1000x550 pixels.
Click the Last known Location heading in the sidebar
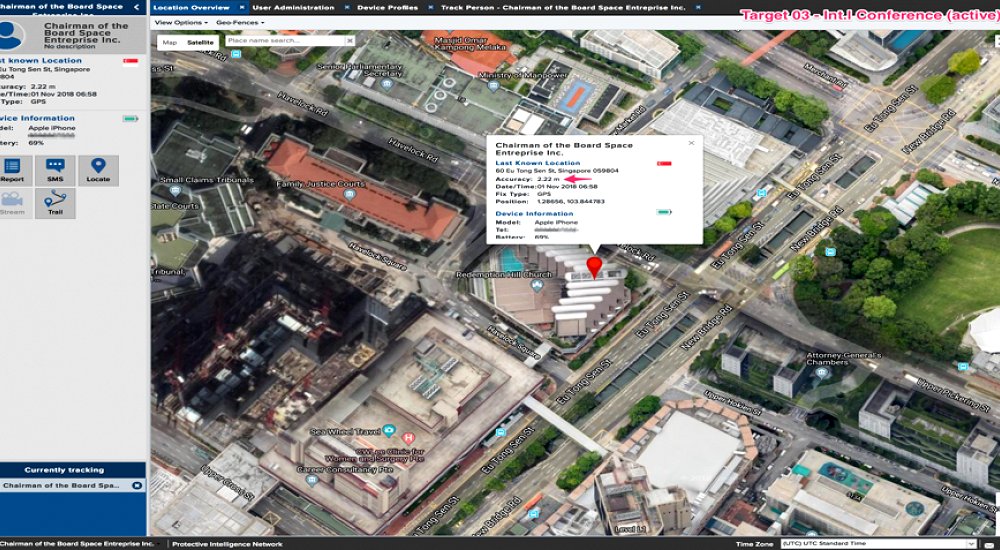tap(41, 61)
